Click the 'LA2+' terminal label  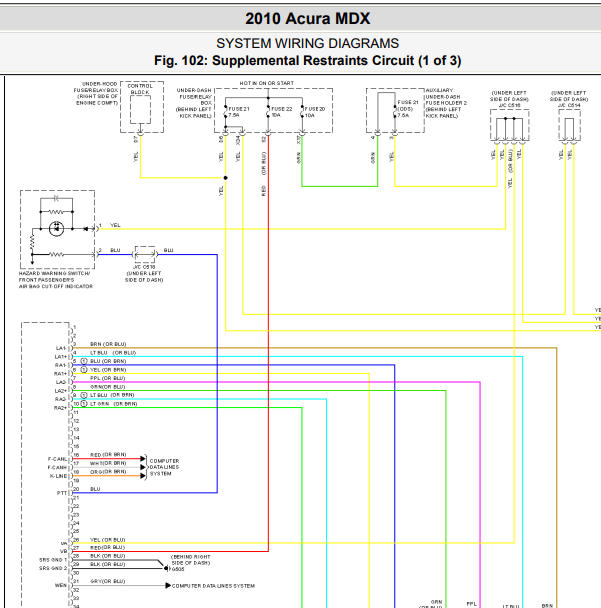[60, 391]
